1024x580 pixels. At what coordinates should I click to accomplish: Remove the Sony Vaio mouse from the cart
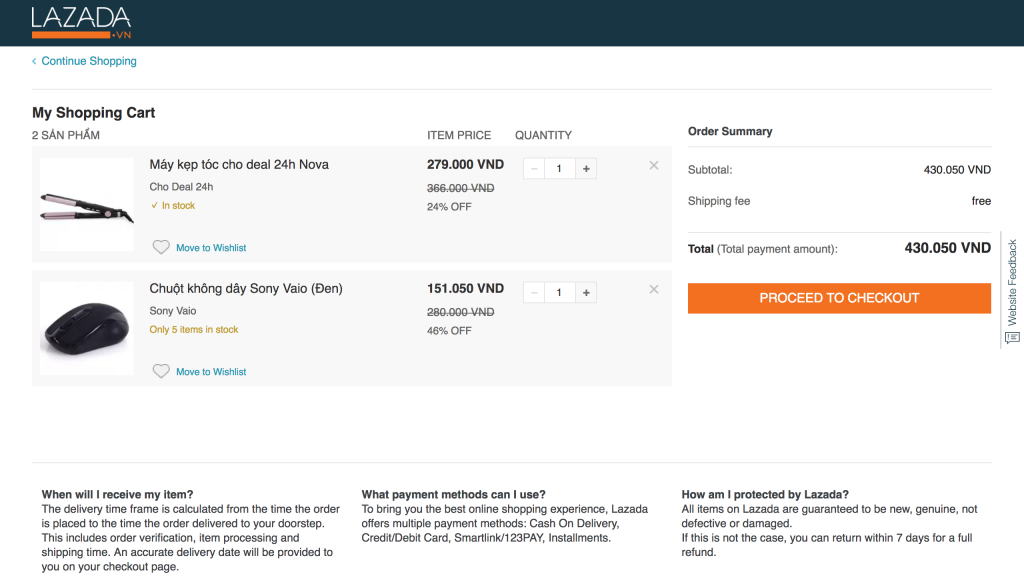[654, 290]
